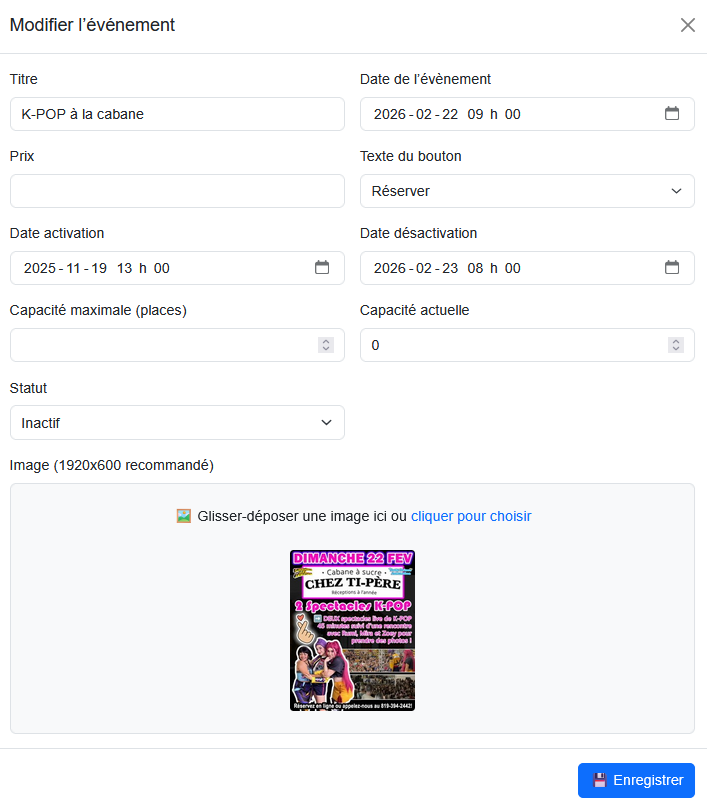Click into the empty Prix field
Screen dimensions: 707x805
pos(177,191)
